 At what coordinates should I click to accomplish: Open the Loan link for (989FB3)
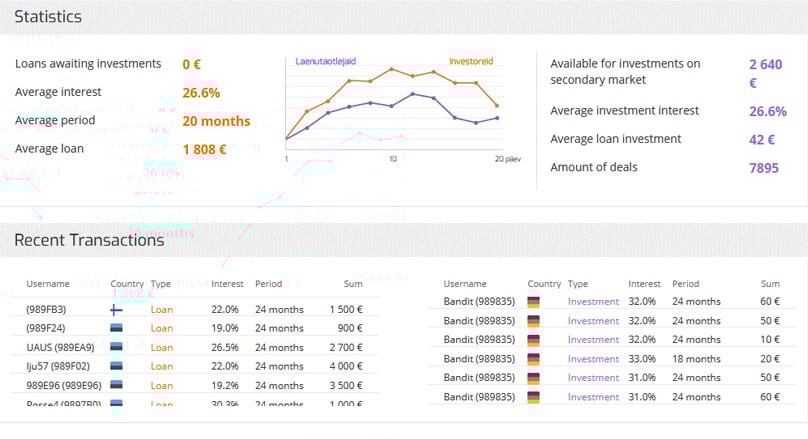coord(162,310)
